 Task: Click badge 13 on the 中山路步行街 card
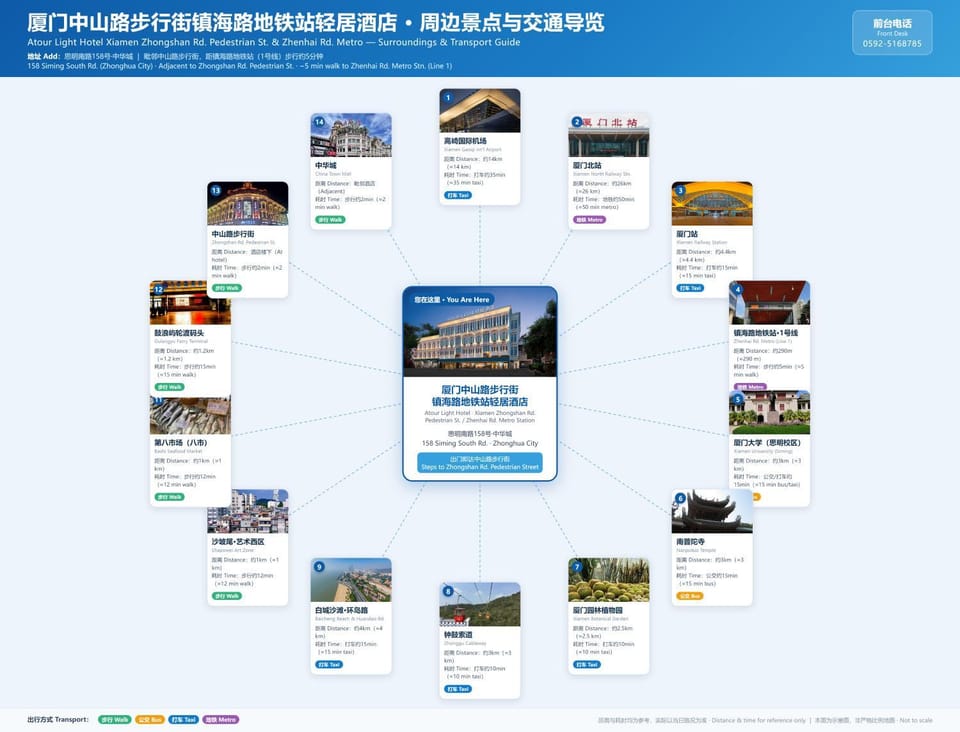[x=216, y=190]
